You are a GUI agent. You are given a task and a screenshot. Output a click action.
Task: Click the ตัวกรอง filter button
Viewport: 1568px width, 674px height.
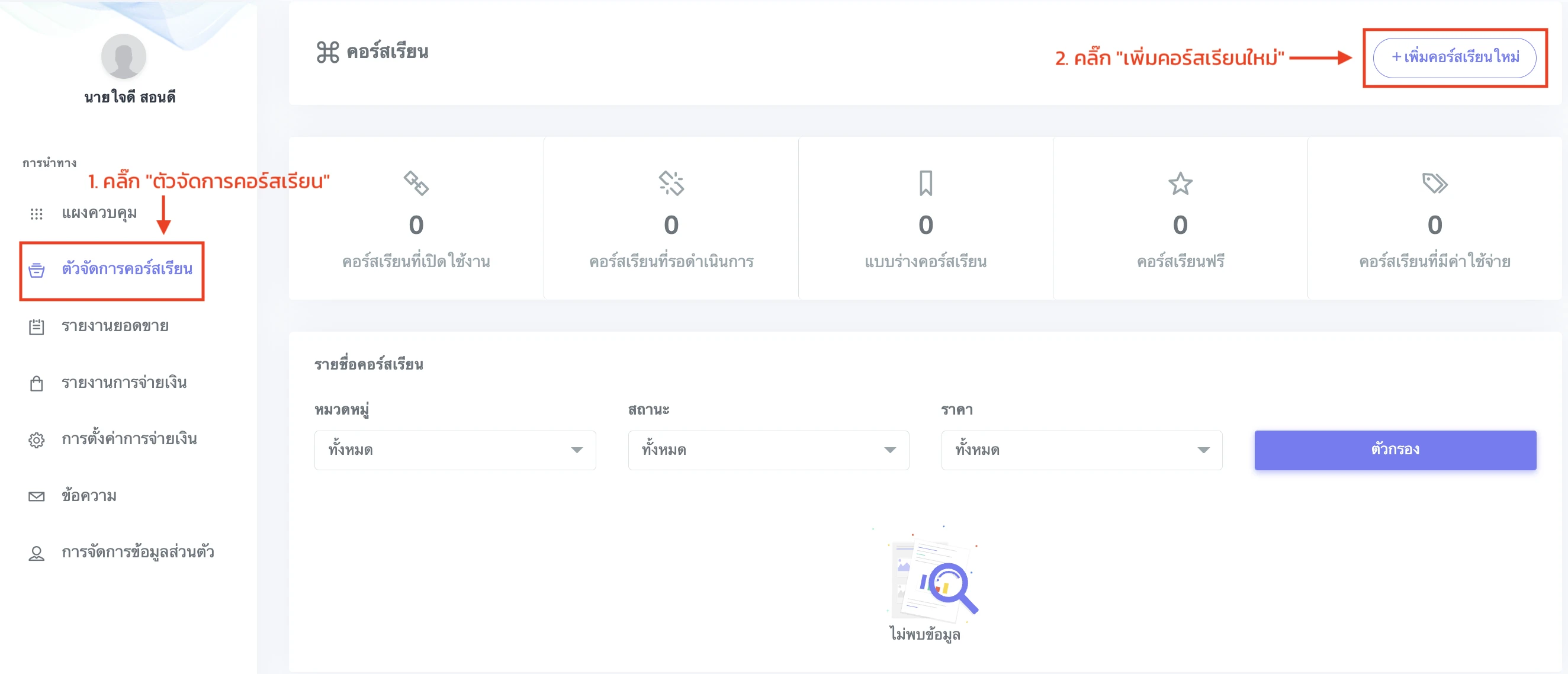point(1395,450)
